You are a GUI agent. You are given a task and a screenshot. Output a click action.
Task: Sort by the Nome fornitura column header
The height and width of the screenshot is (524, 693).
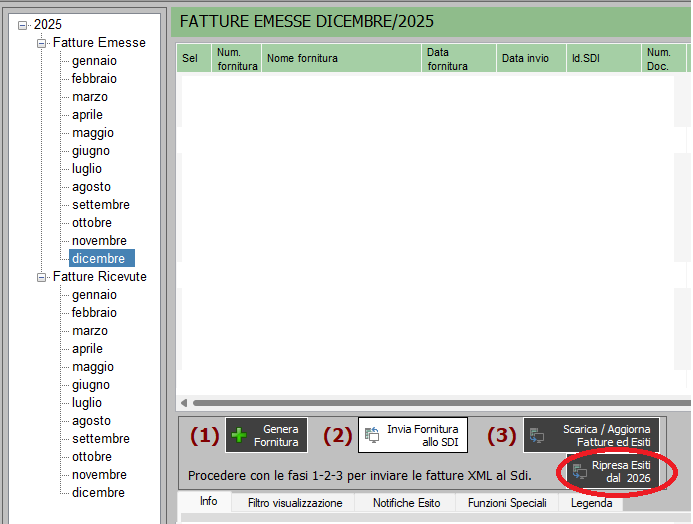pos(302,59)
